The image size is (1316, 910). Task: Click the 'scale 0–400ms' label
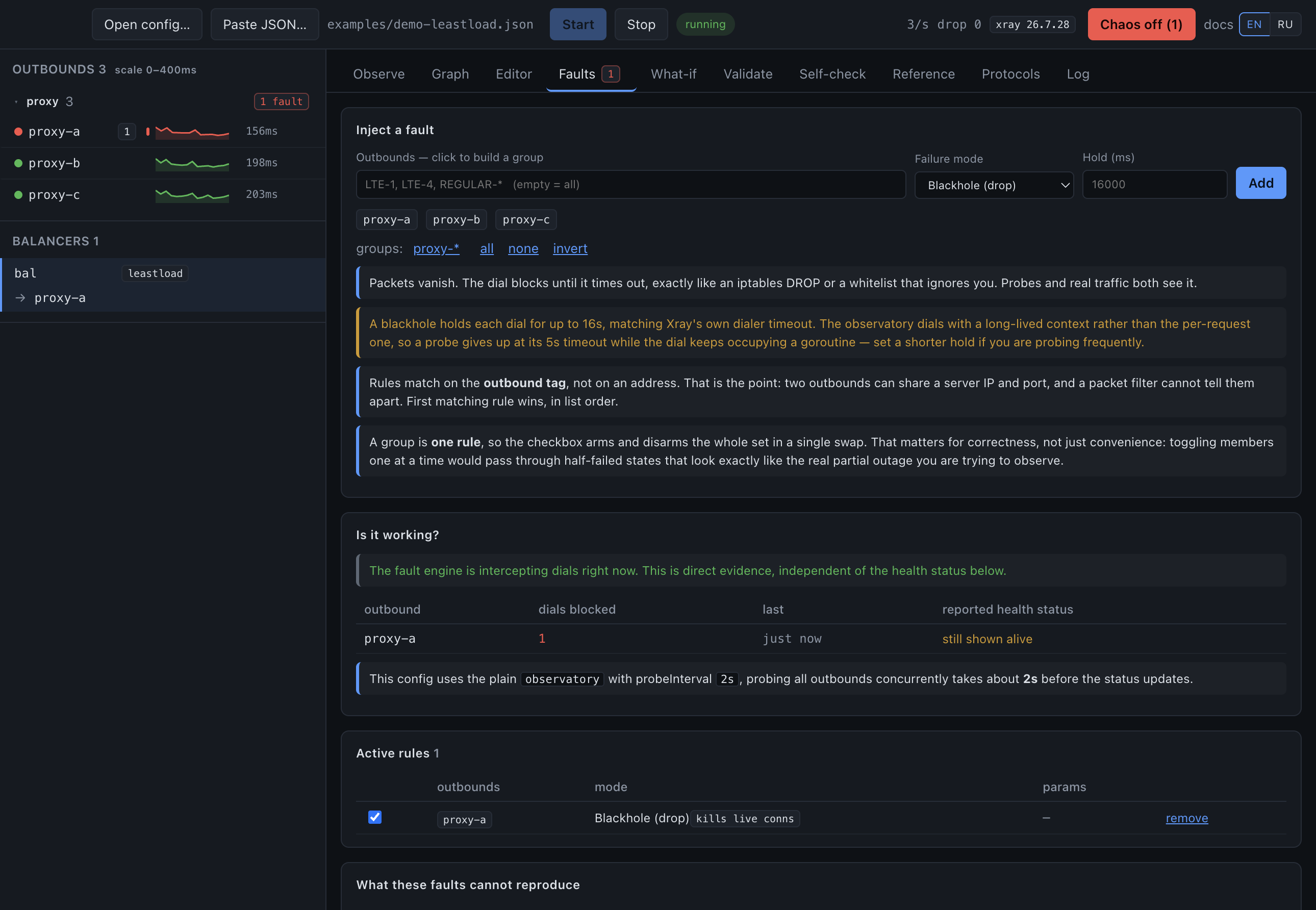click(x=156, y=70)
